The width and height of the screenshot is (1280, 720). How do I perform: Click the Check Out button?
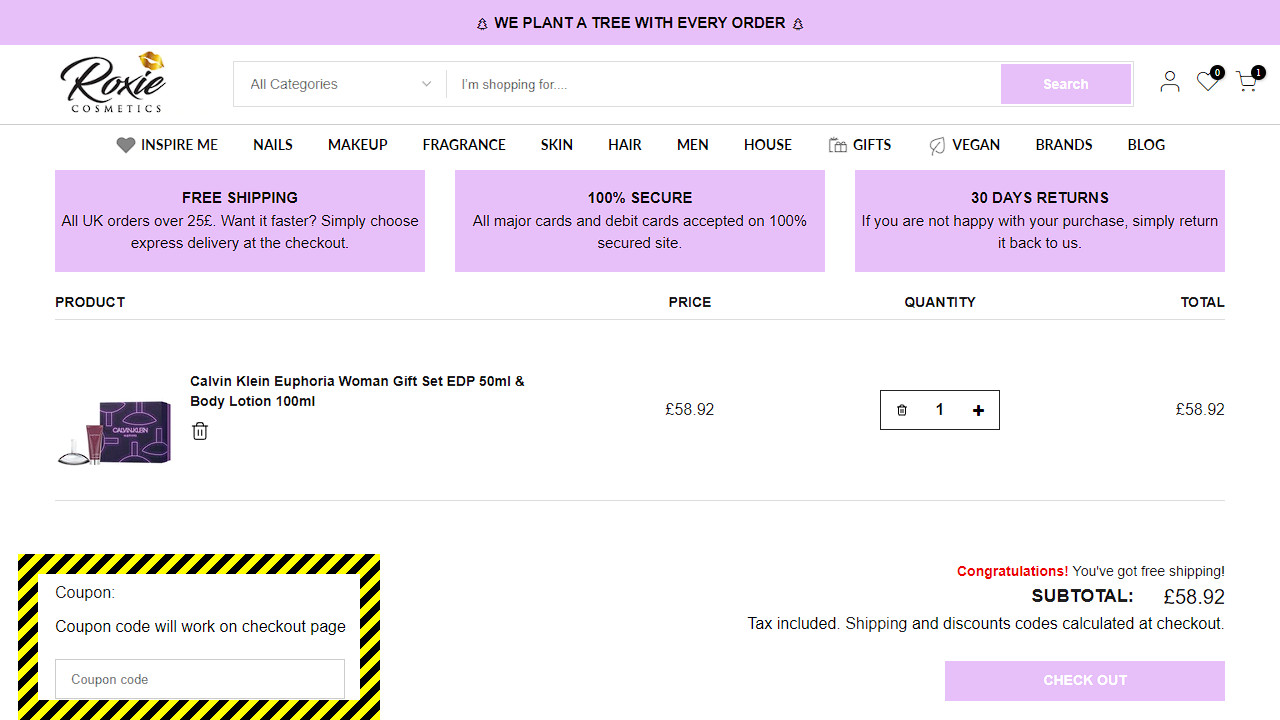[1085, 681]
